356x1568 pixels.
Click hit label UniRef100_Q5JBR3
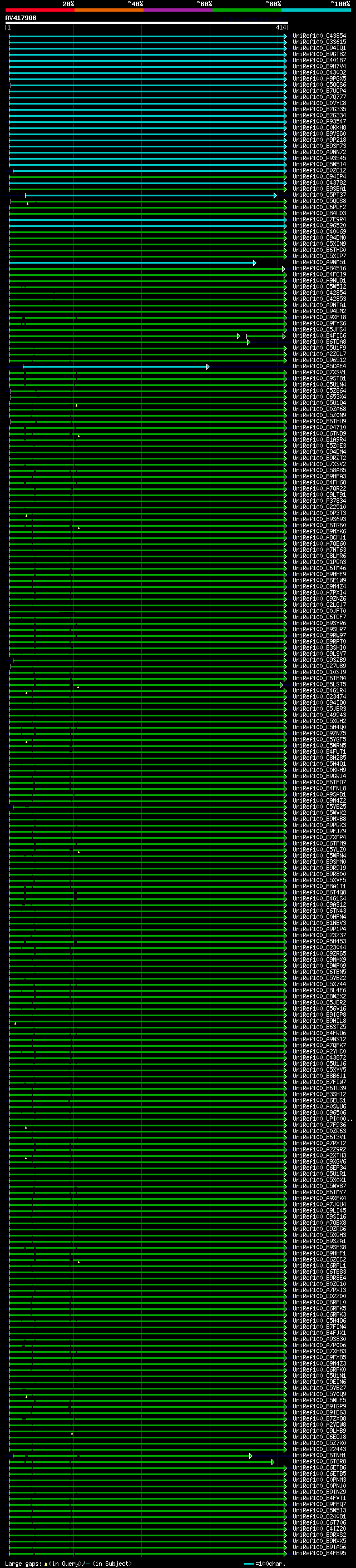(319, 710)
